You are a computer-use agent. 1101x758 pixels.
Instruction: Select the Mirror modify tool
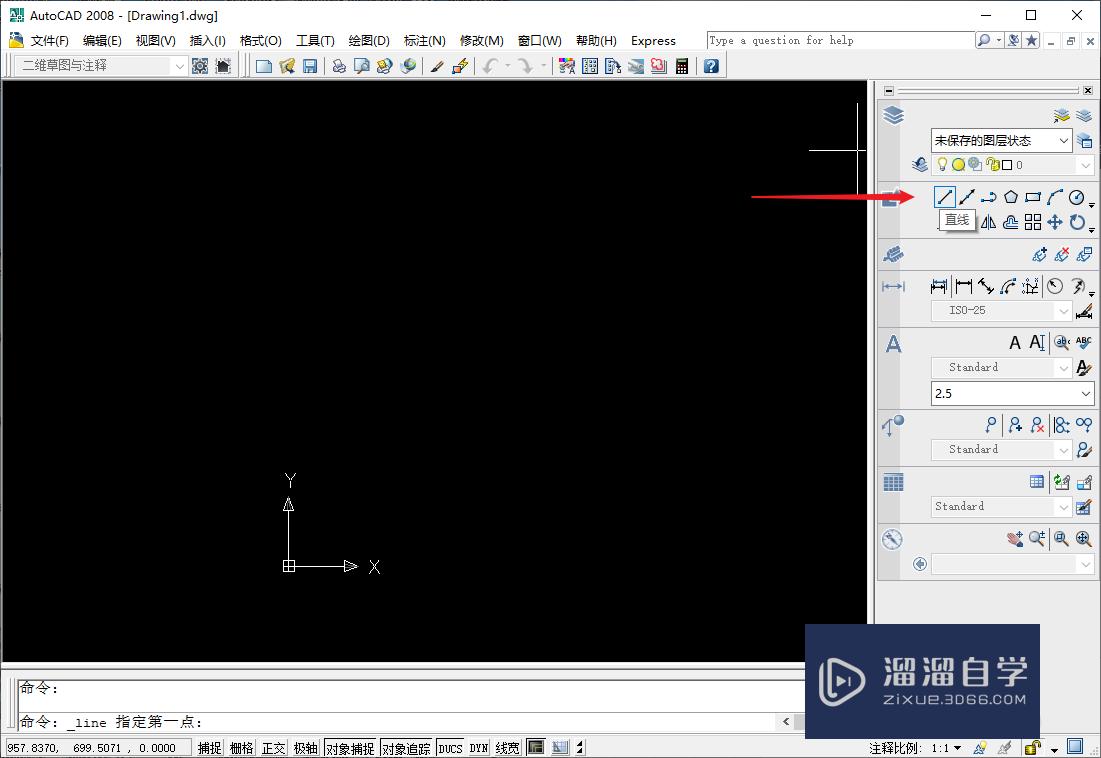[988, 221]
